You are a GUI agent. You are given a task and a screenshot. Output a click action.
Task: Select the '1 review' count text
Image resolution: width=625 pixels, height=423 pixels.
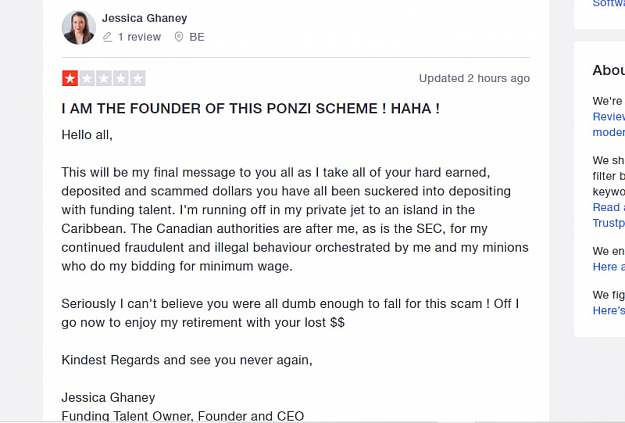tap(140, 37)
